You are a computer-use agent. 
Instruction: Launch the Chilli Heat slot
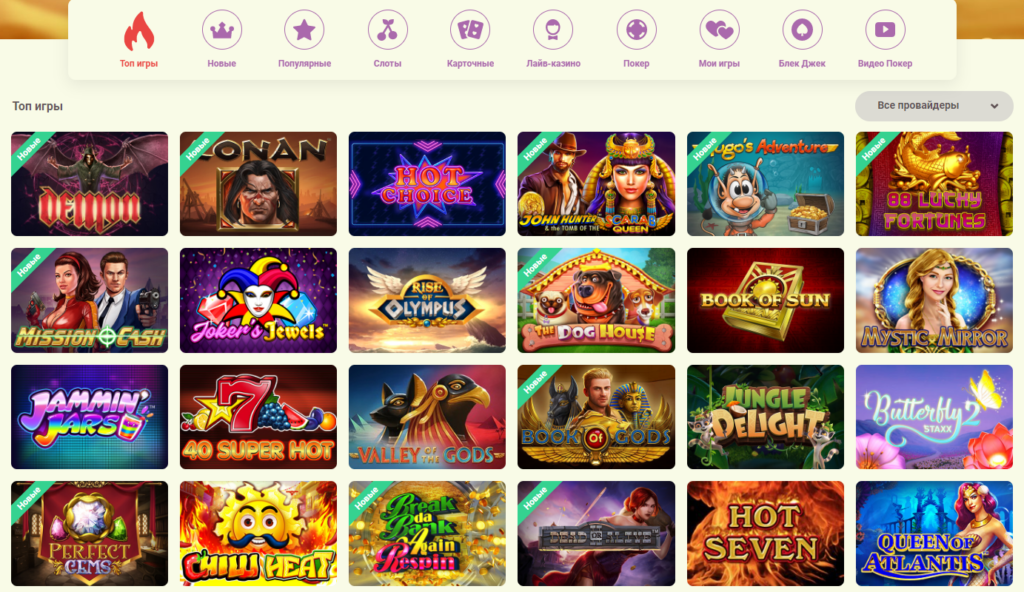pyautogui.click(x=259, y=534)
